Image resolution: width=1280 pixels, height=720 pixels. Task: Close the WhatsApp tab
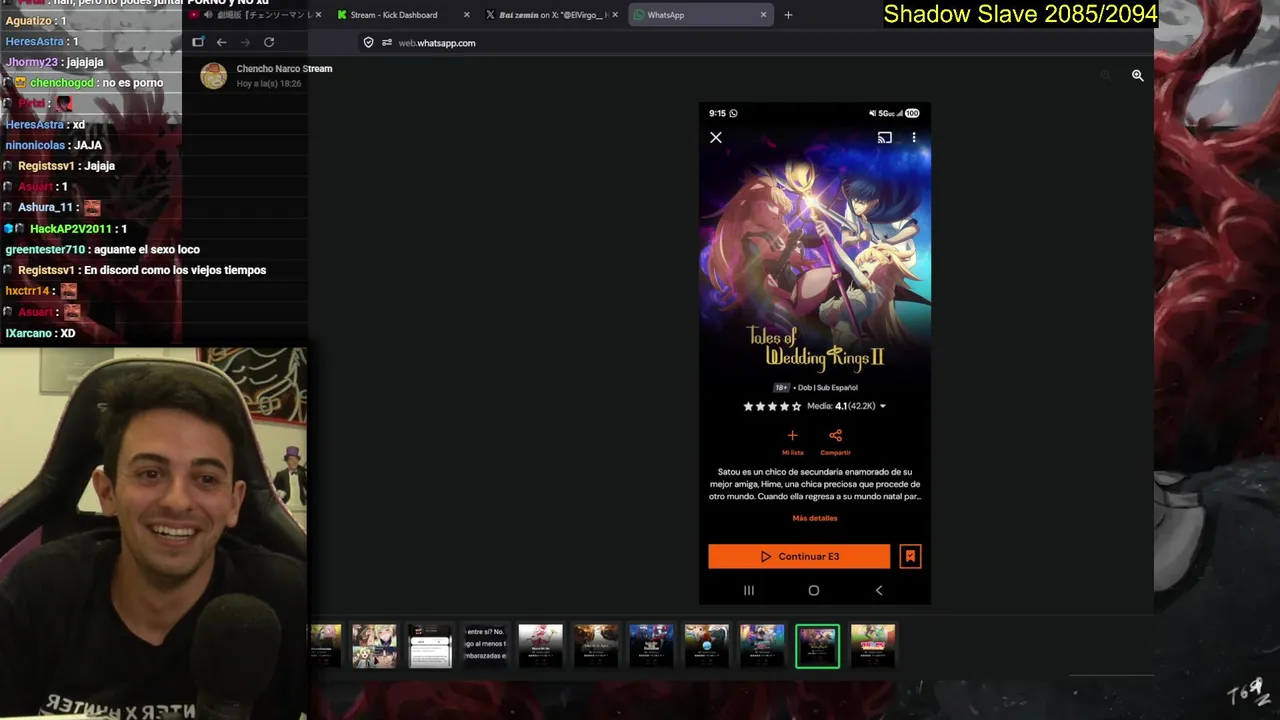click(x=764, y=15)
